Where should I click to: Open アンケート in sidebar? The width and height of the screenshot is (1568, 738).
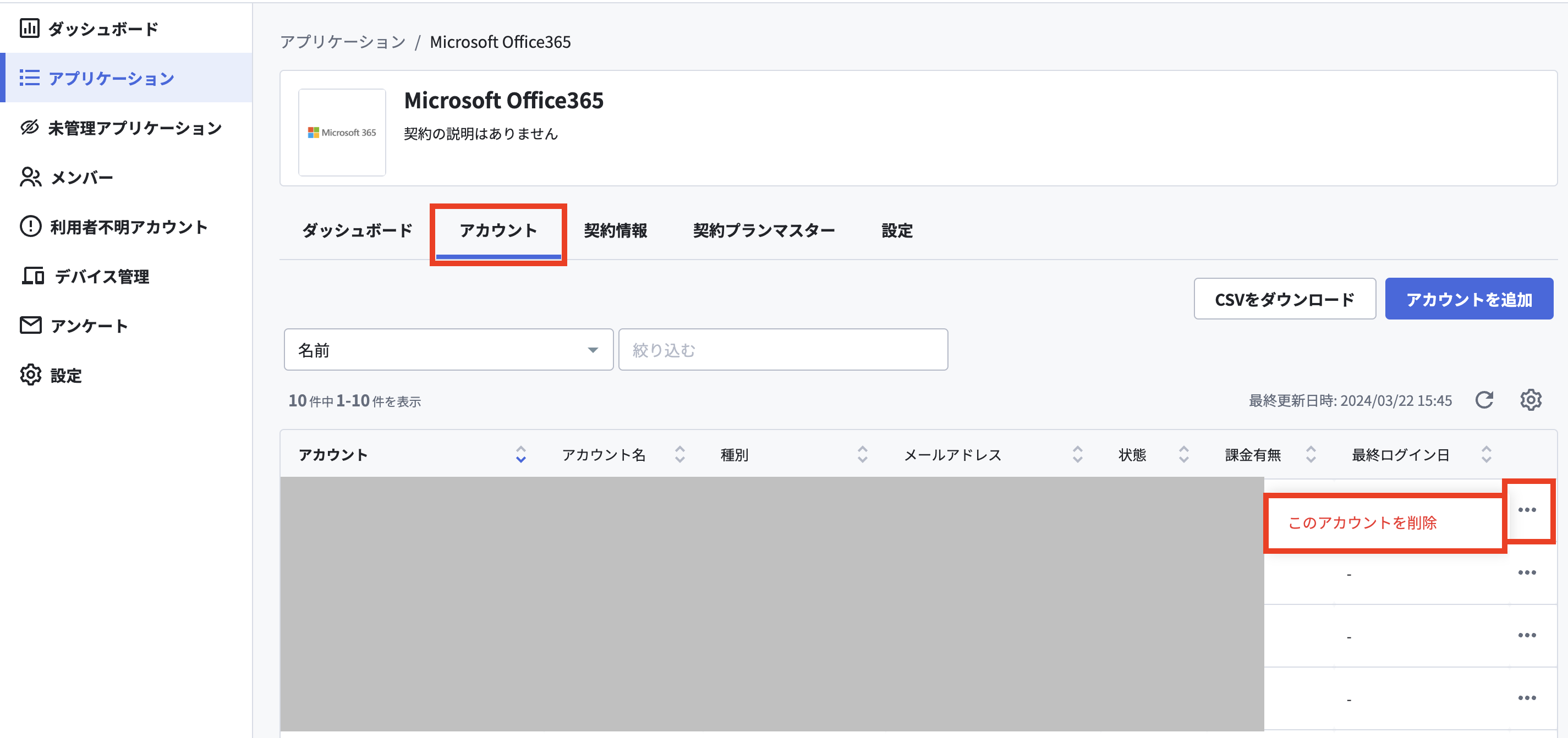click(x=126, y=326)
